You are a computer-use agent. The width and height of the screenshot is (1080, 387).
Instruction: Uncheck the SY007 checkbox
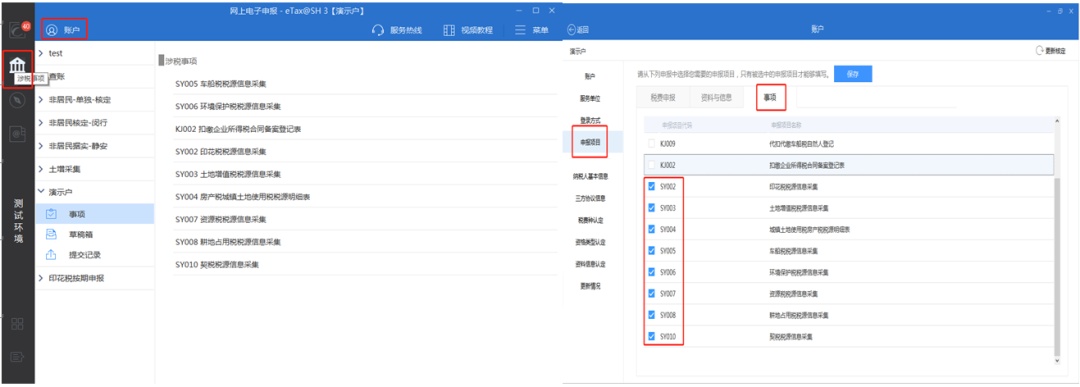652,293
